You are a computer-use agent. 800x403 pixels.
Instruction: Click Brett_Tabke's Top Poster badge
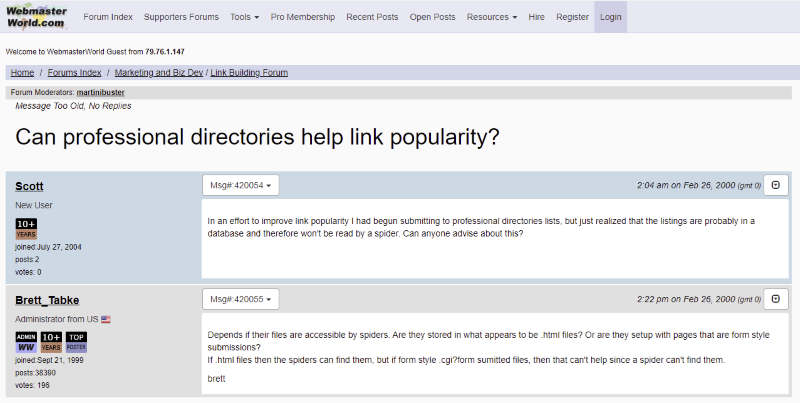[x=76, y=342]
